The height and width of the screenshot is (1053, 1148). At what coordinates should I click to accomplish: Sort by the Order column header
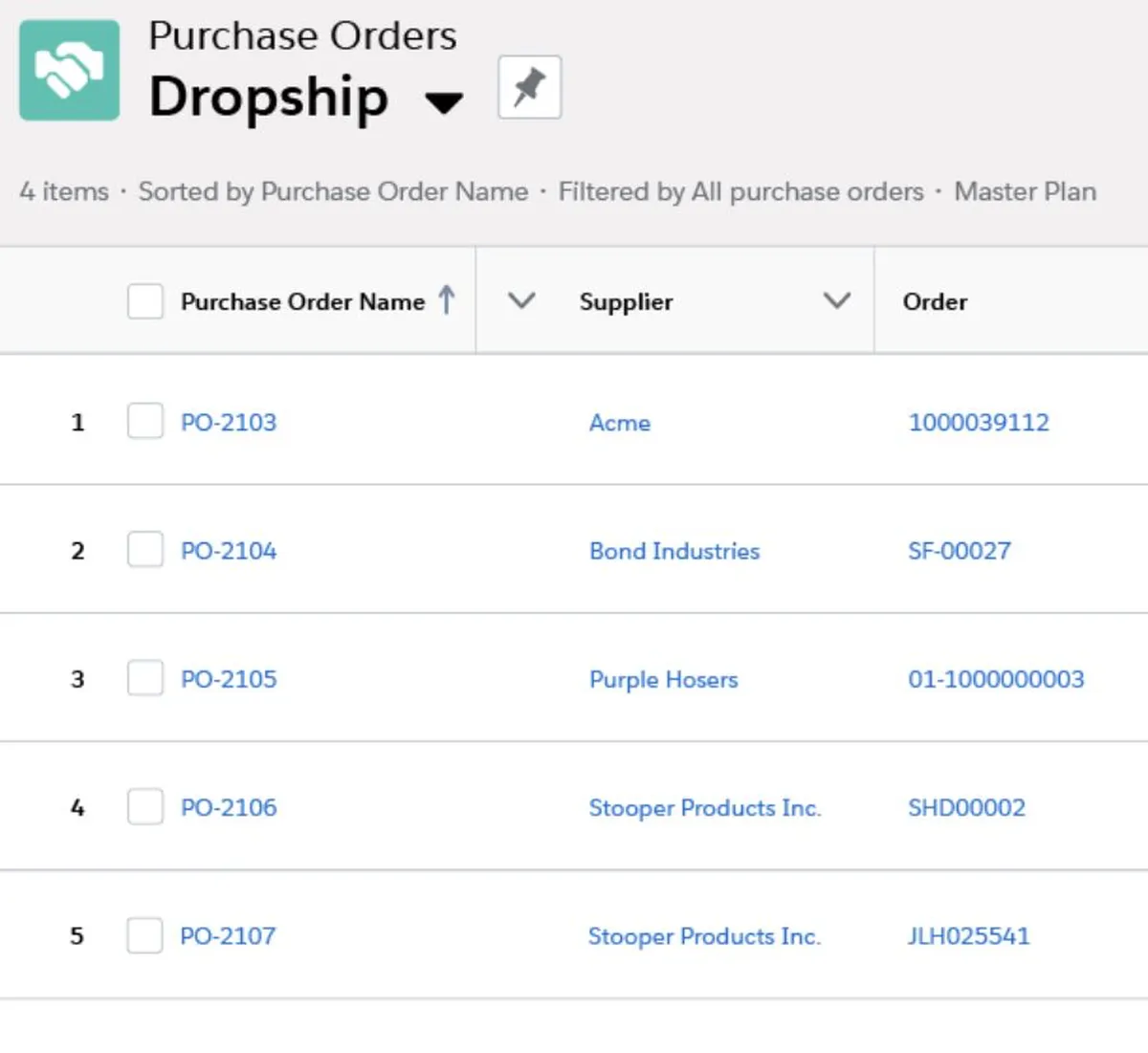935,301
